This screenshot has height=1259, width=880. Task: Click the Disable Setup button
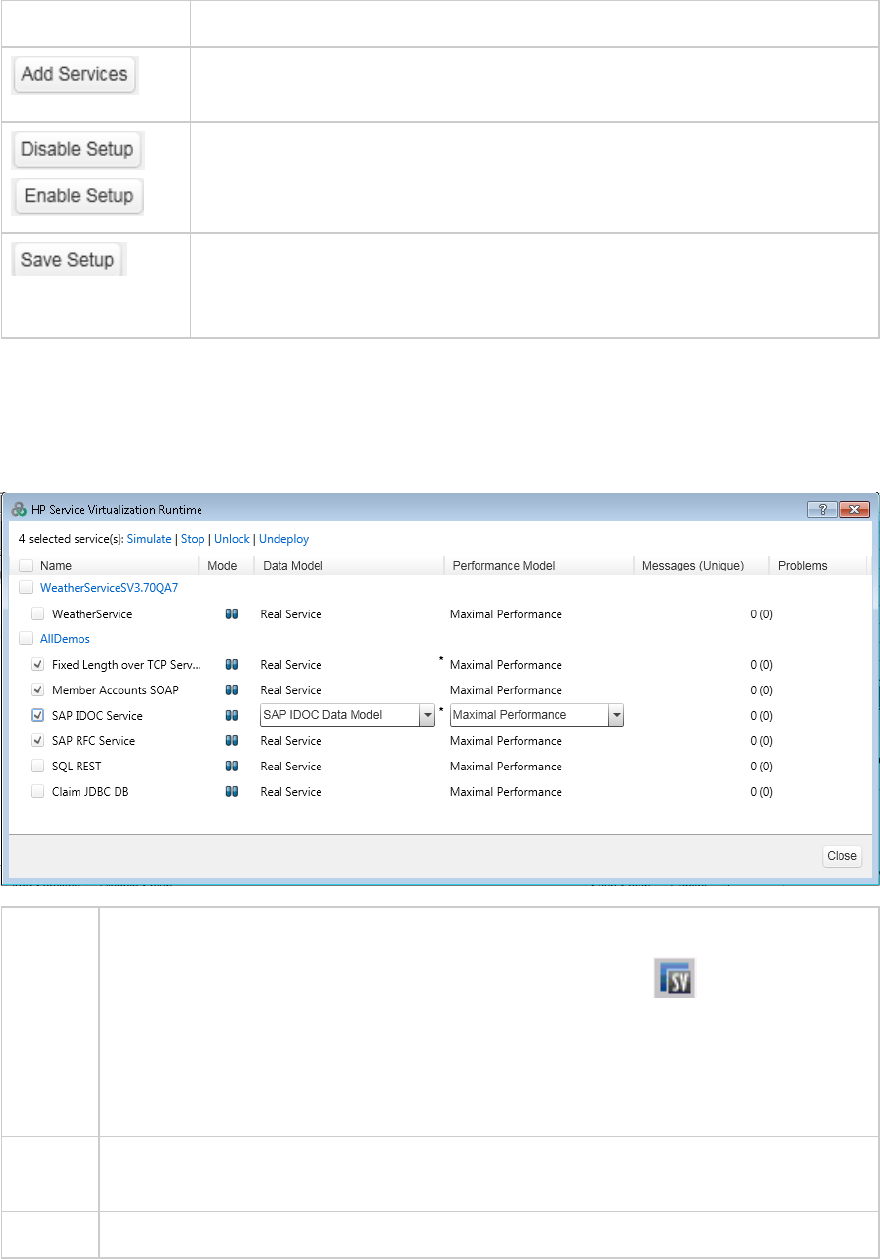tap(77, 149)
